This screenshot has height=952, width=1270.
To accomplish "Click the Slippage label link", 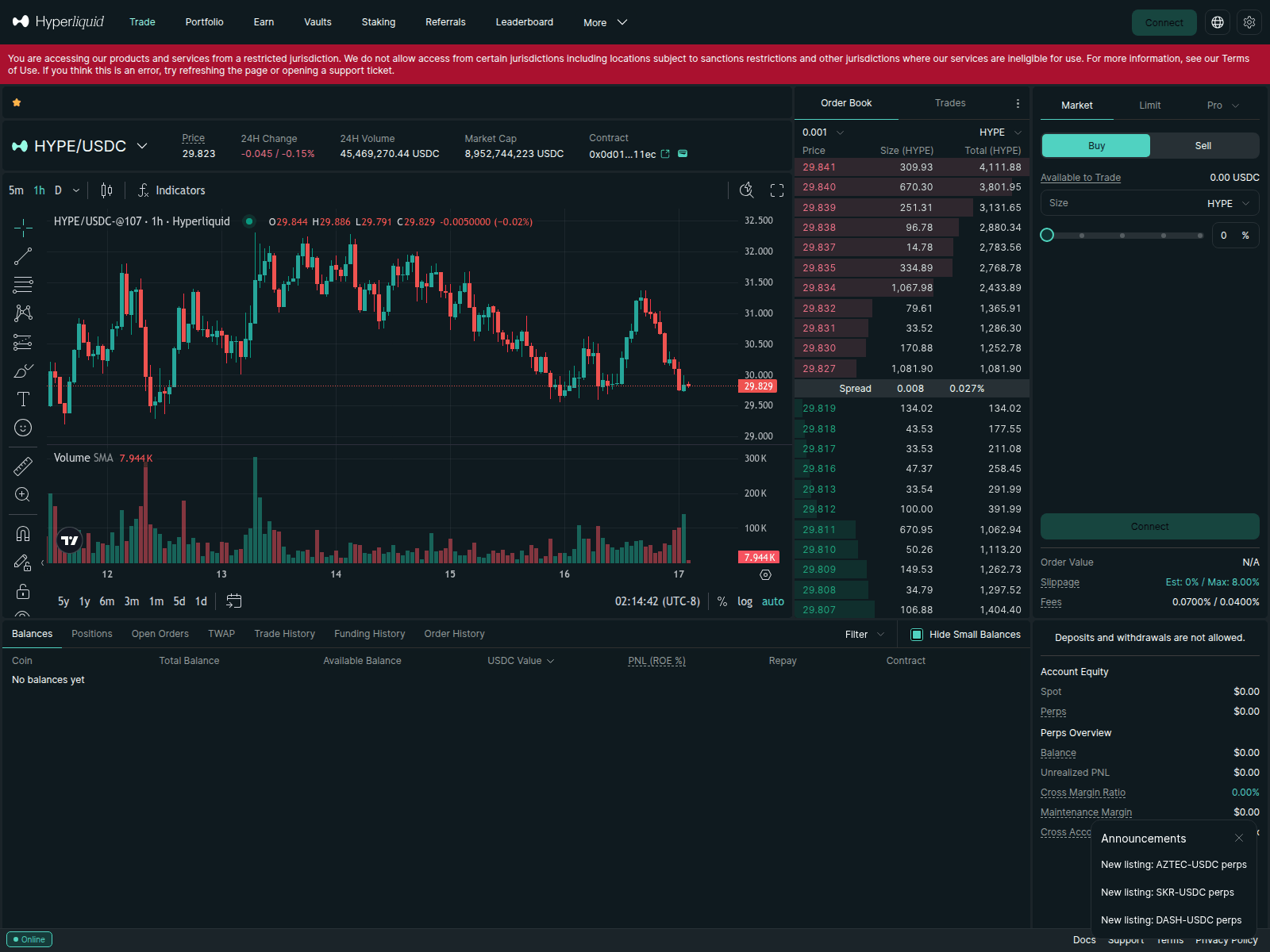I will (x=1060, y=582).
